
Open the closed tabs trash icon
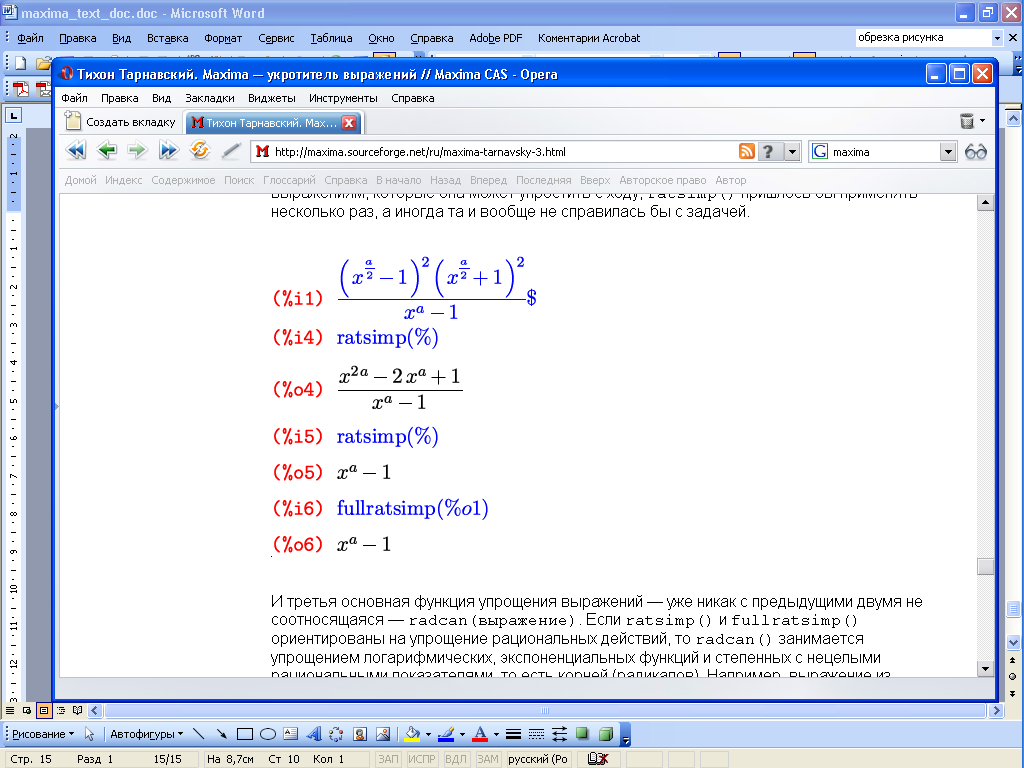point(967,121)
